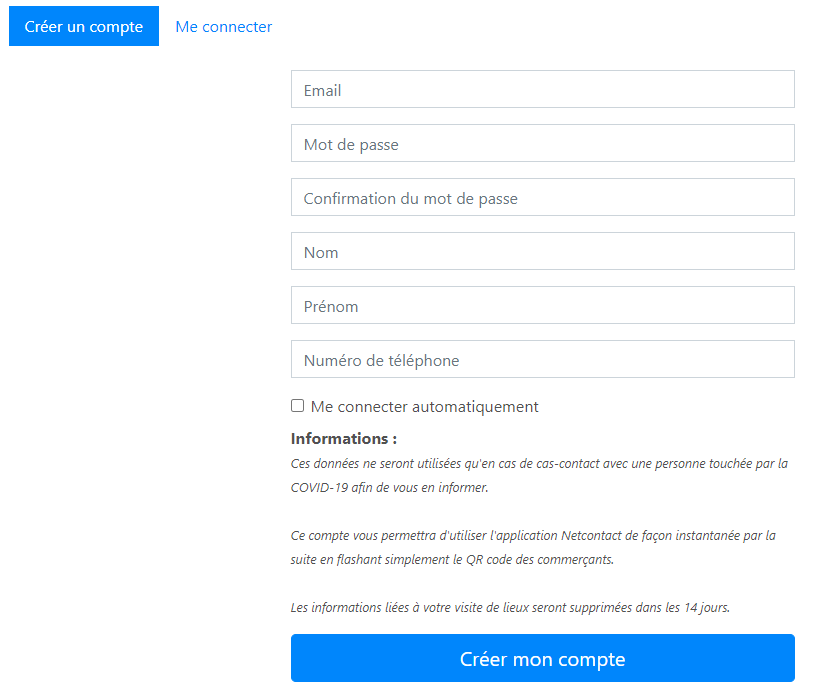Click the Me connecter automatiquement label text
The width and height of the screenshot is (831, 691).
point(425,407)
